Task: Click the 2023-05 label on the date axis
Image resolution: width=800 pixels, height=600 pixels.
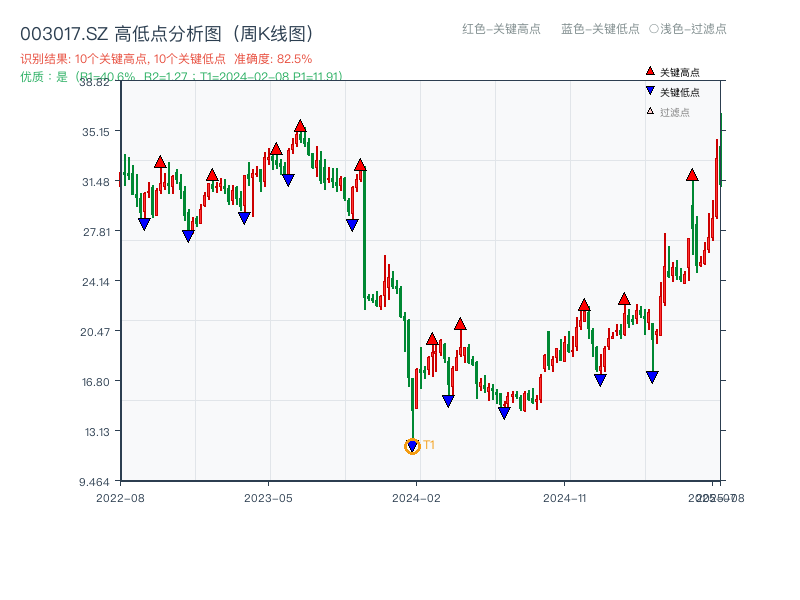Action: (x=268, y=497)
